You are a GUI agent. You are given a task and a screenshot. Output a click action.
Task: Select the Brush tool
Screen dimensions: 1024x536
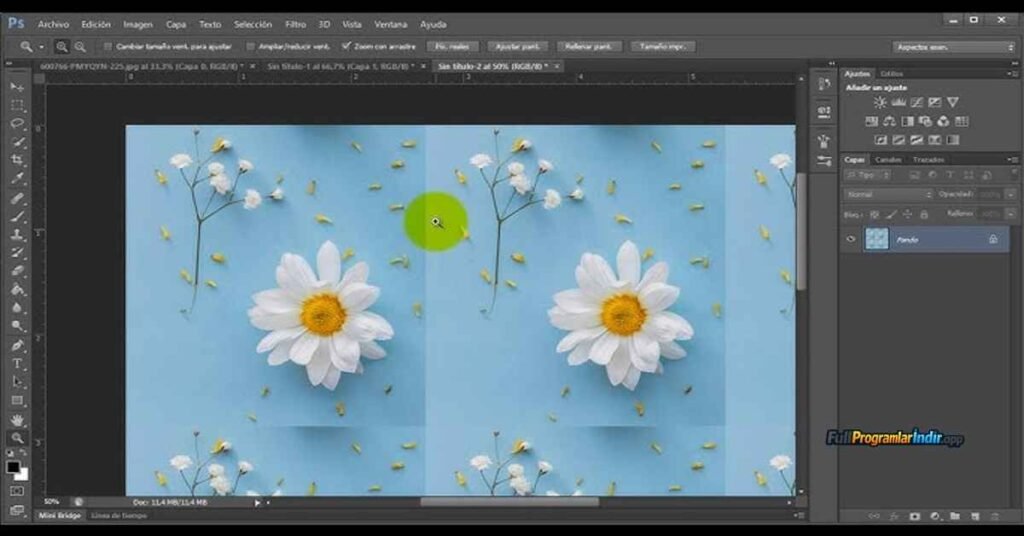coord(17,217)
